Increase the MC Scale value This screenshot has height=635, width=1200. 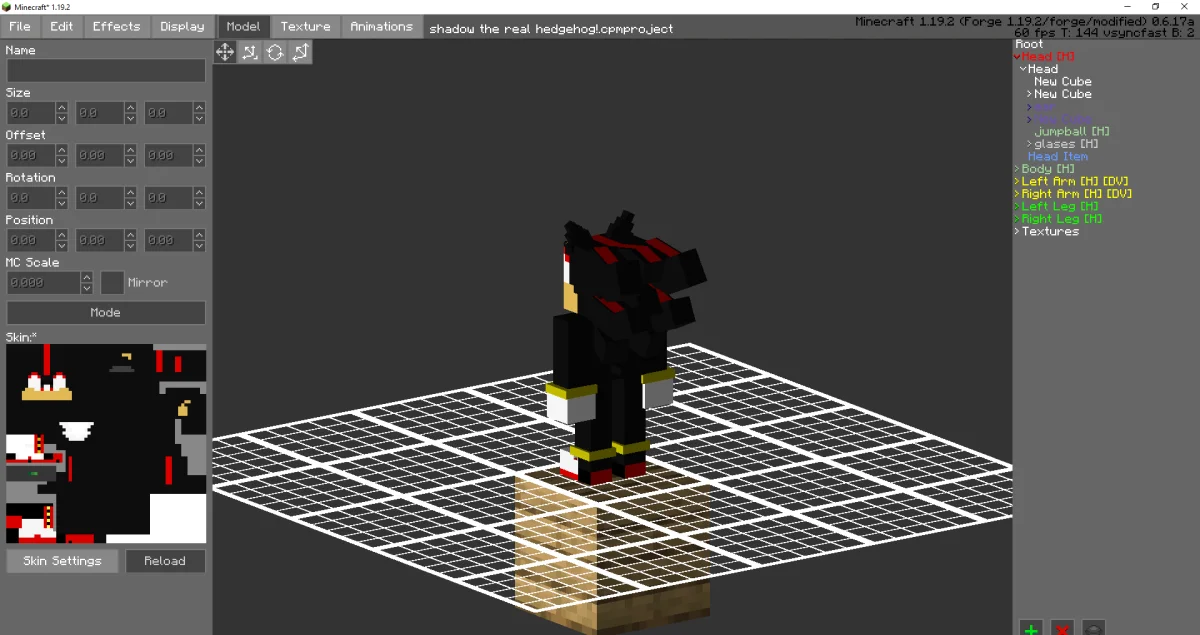point(87,277)
